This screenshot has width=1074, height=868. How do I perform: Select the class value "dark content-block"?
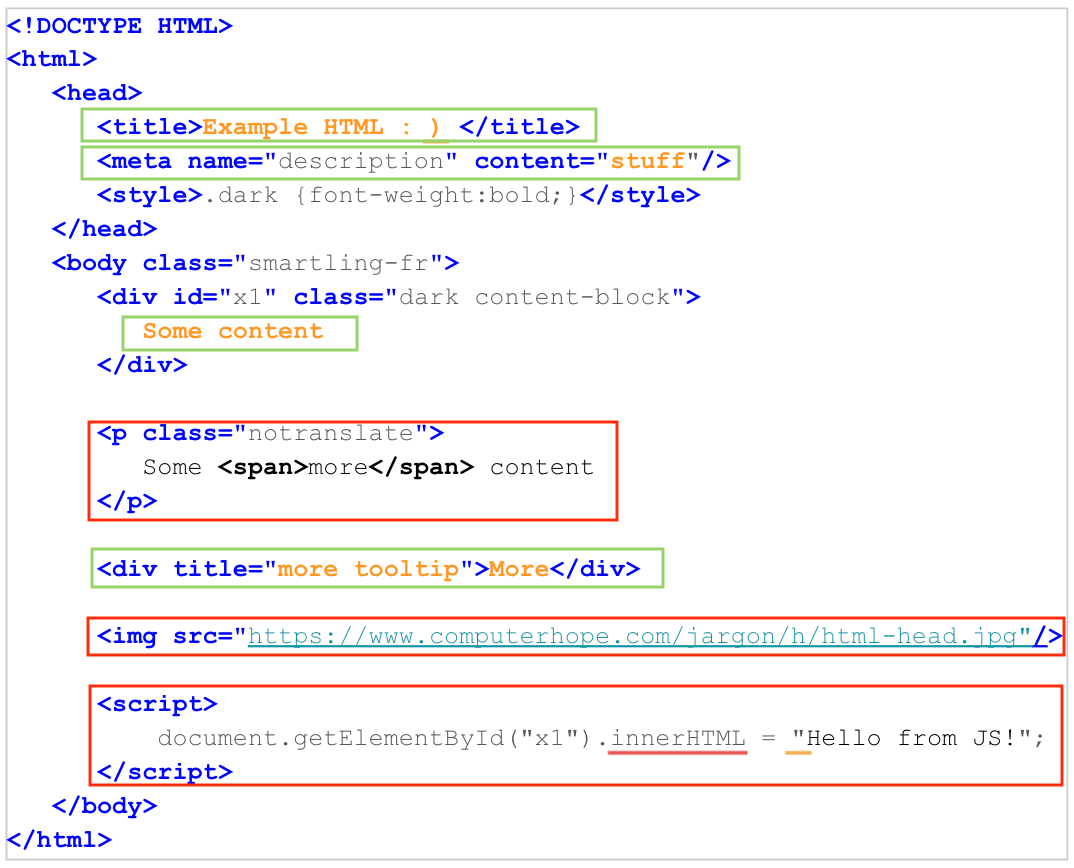tap(535, 297)
